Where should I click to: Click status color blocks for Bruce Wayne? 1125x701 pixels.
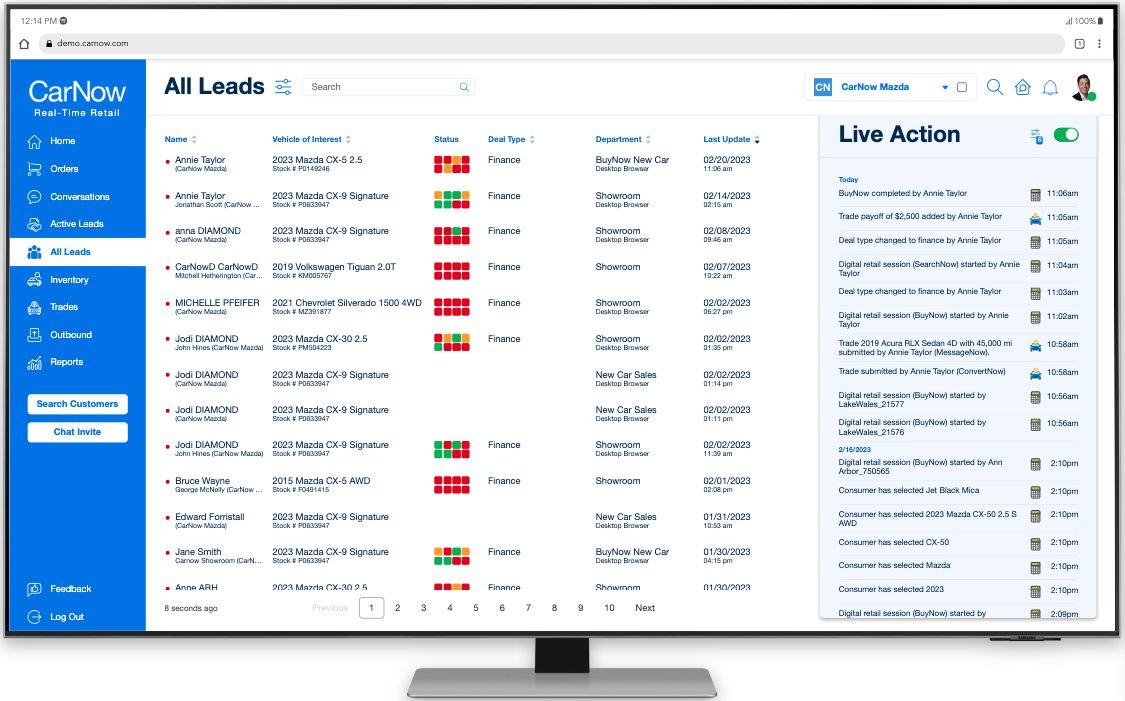click(452, 485)
